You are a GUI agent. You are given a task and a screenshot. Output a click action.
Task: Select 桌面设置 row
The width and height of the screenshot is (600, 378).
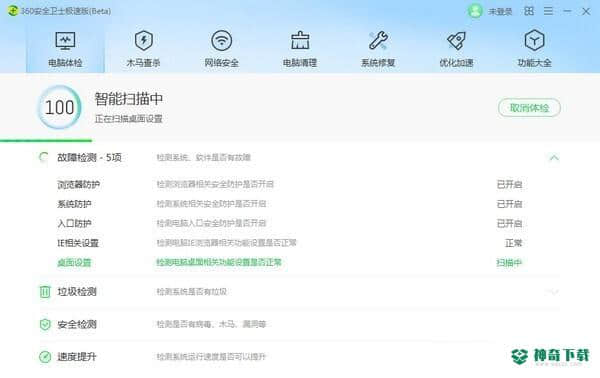pyautogui.click(x=290, y=262)
